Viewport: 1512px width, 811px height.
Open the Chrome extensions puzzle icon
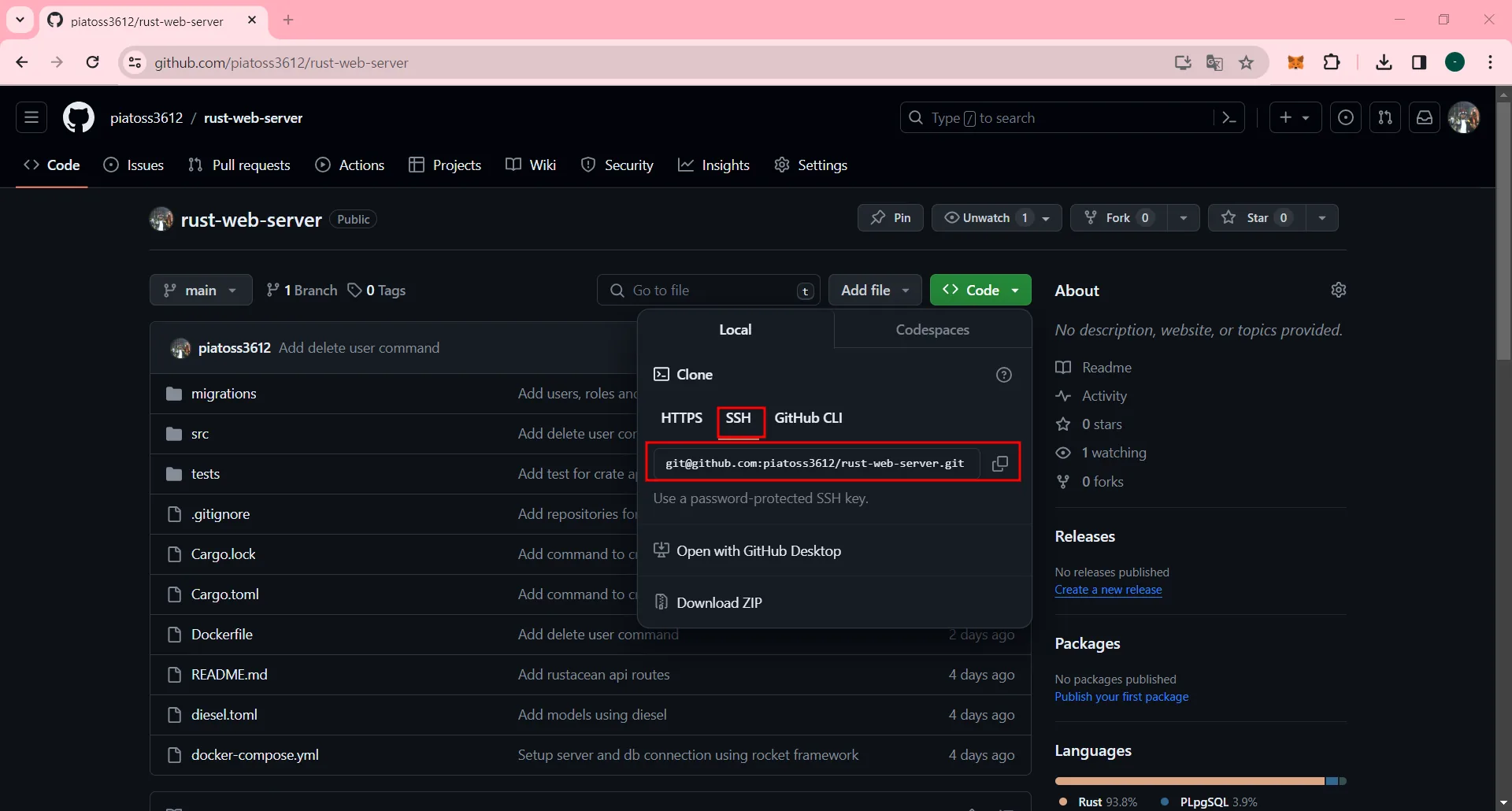point(1332,63)
